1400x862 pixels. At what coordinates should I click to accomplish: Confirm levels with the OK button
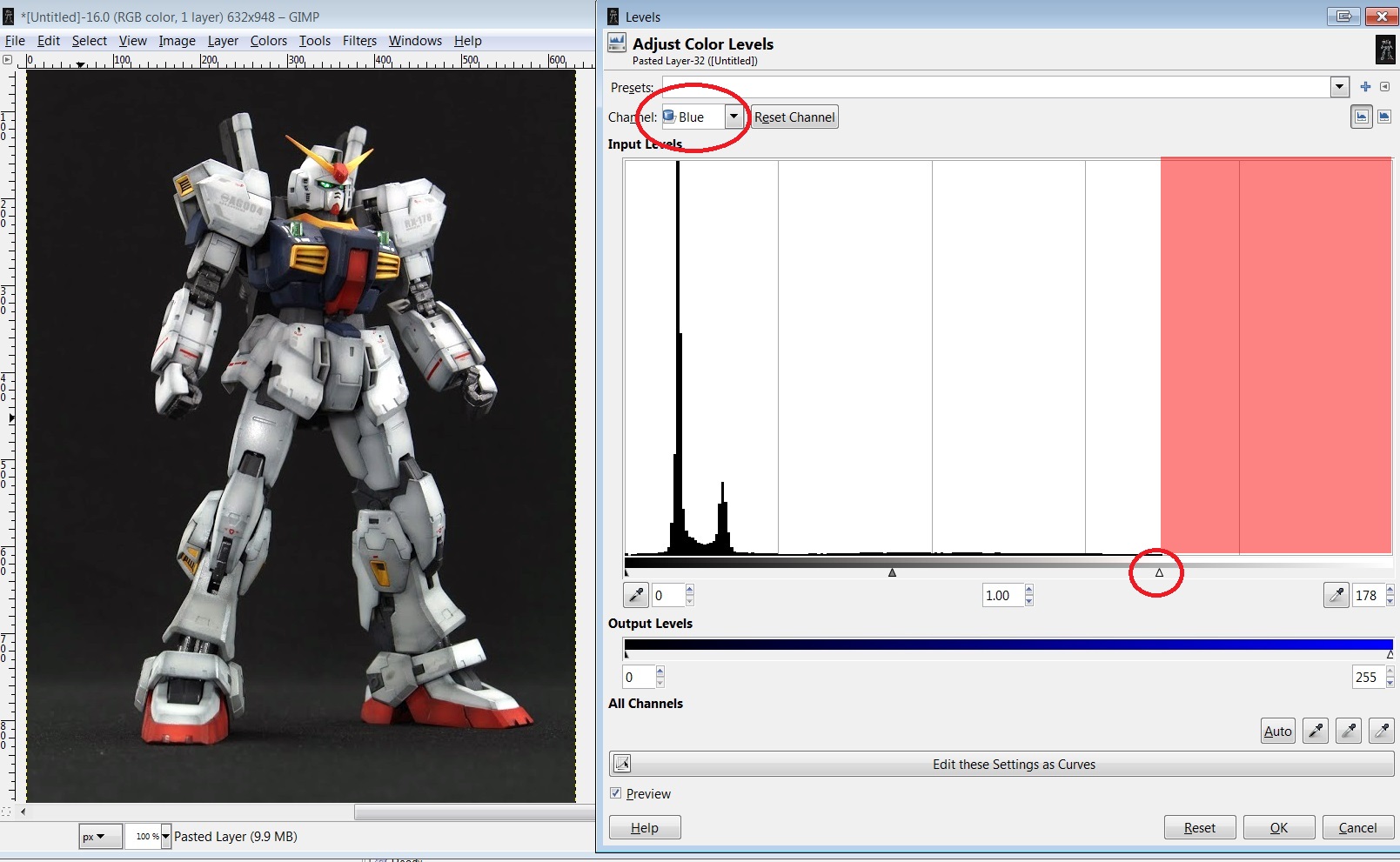pyautogui.click(x=1278, y=827)
